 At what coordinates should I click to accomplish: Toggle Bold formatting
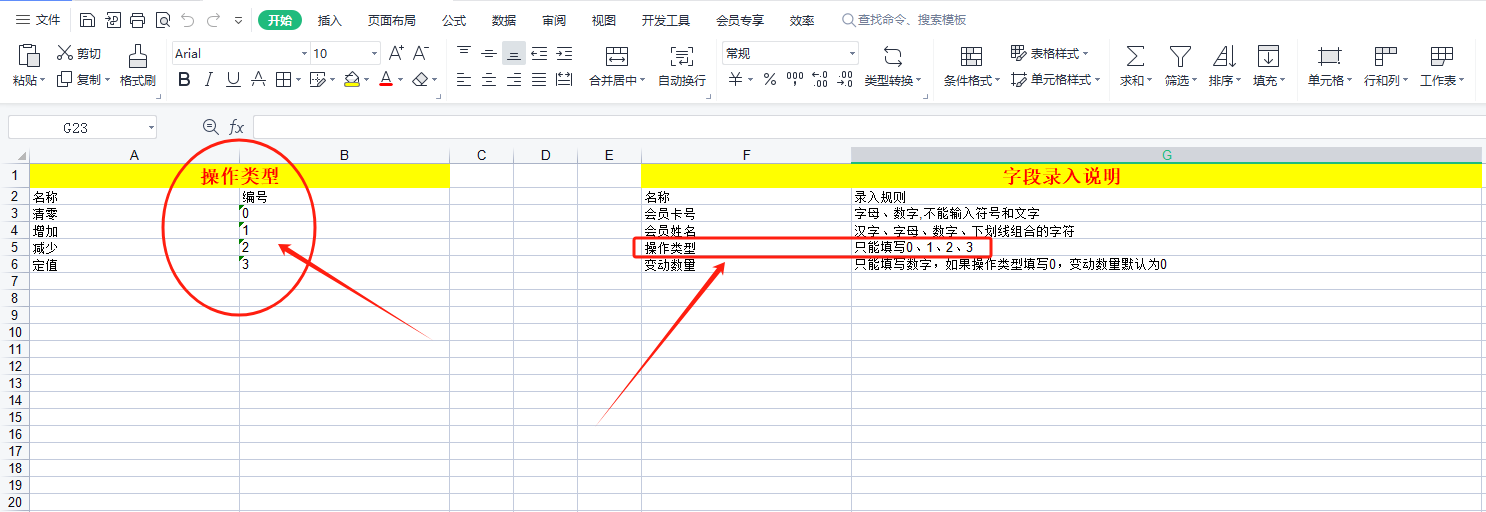click(184, 80)
